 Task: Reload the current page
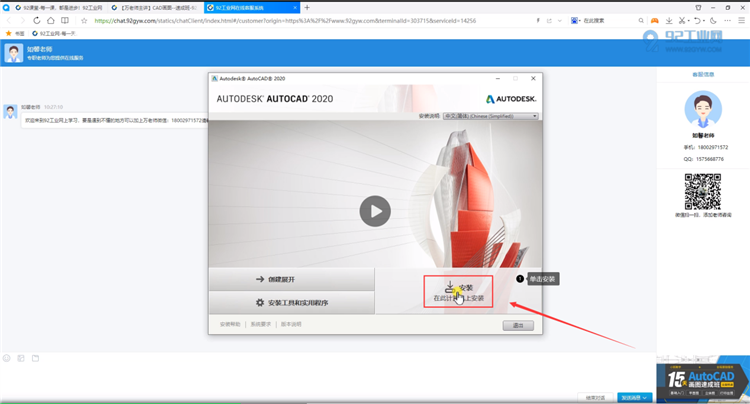(x=36, y=21)
